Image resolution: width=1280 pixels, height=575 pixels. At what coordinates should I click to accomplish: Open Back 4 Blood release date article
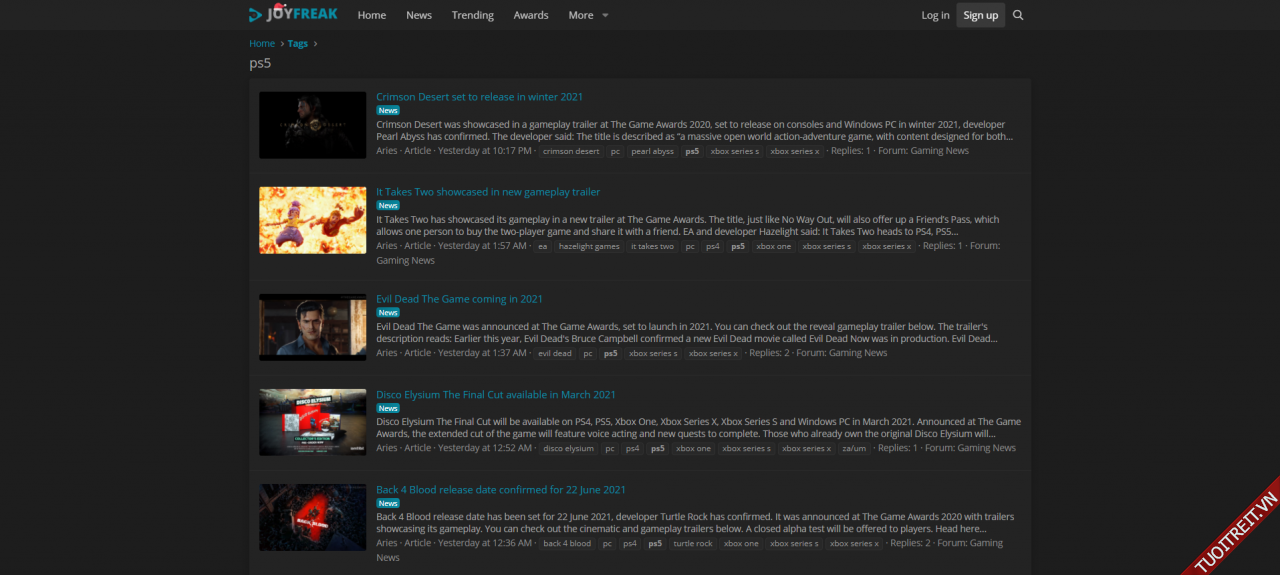[x=501, y=490]
